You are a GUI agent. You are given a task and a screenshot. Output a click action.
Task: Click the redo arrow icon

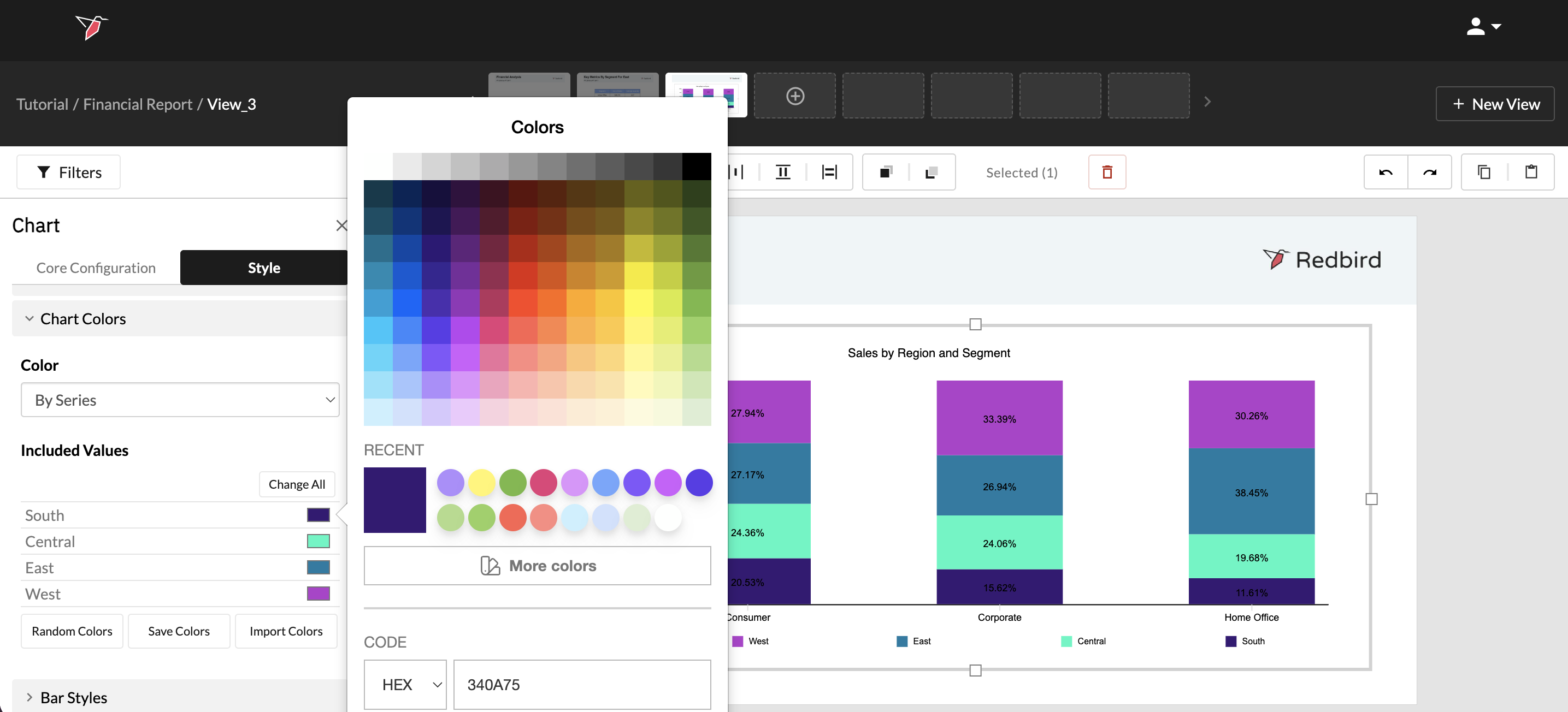coord(1429,172)
